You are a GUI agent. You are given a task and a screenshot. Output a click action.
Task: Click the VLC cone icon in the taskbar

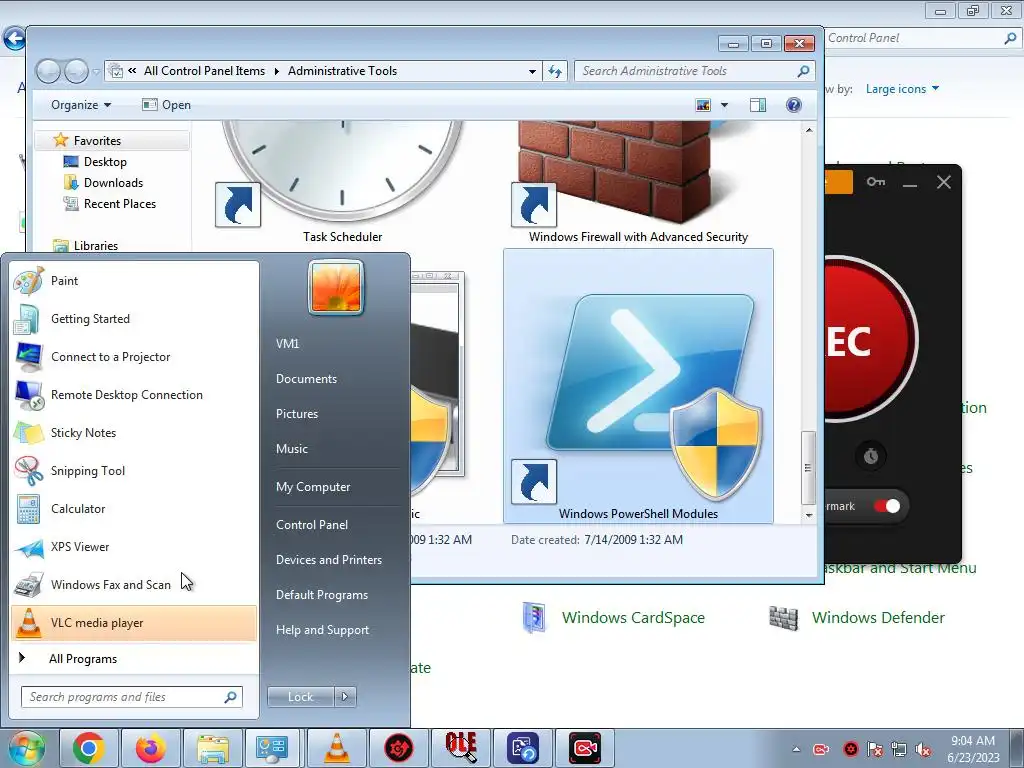(x=337, y=748)
